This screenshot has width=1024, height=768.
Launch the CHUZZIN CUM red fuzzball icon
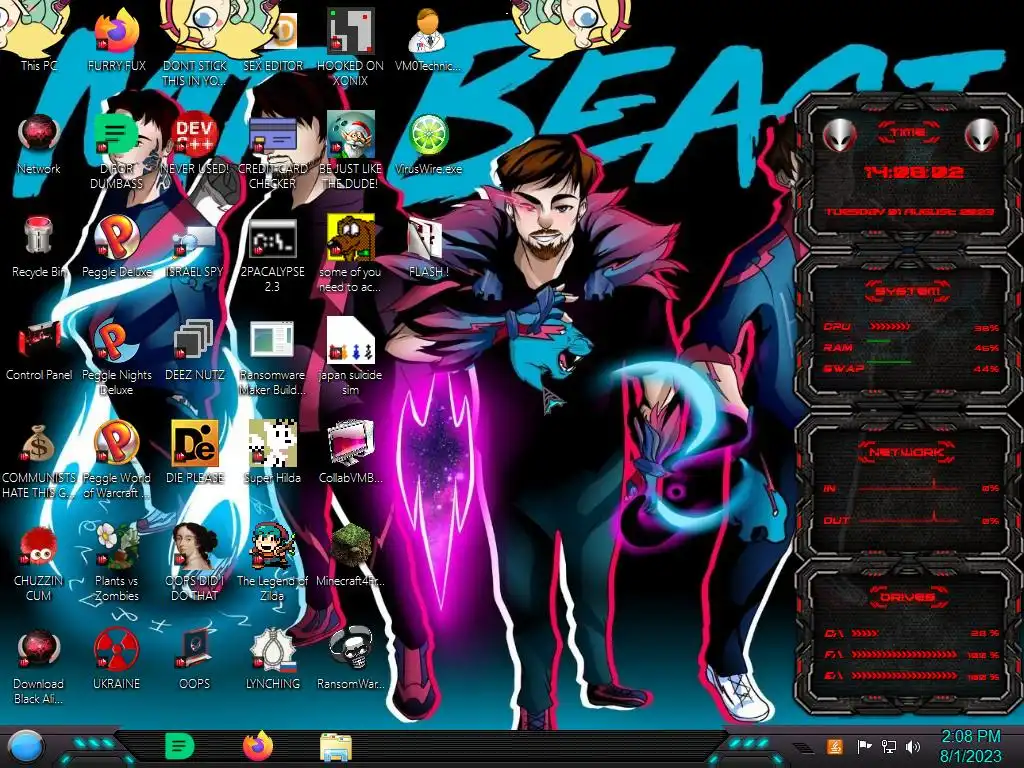click(39, 563)
